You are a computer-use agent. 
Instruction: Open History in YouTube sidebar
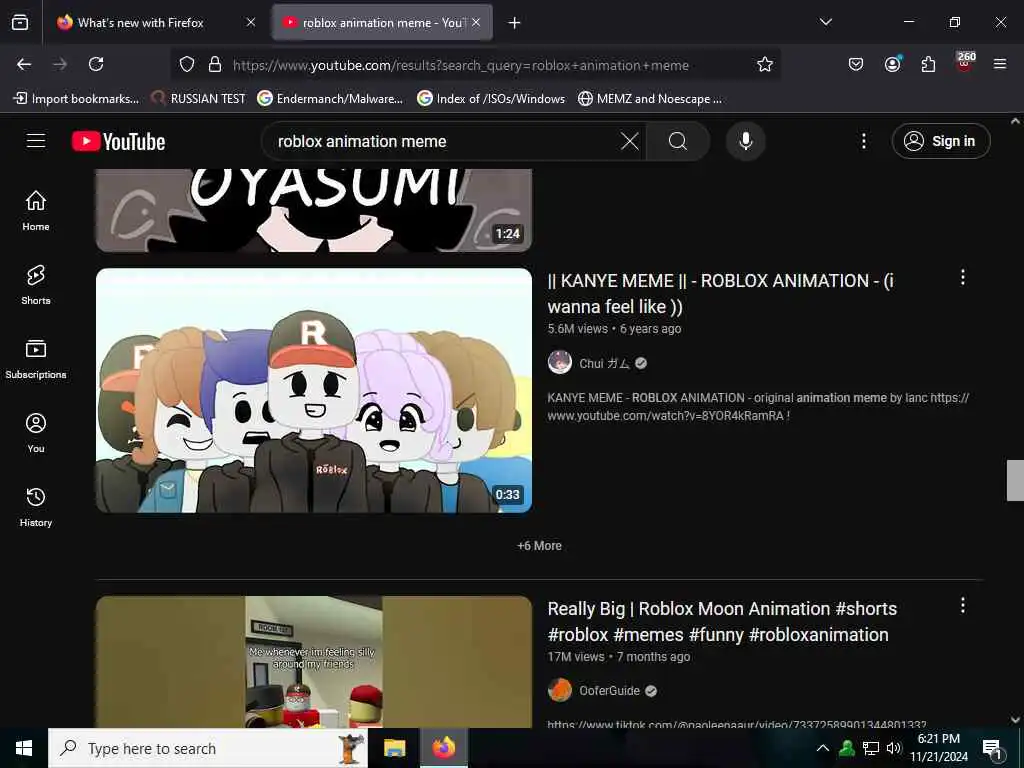click(x=36, y=507)
